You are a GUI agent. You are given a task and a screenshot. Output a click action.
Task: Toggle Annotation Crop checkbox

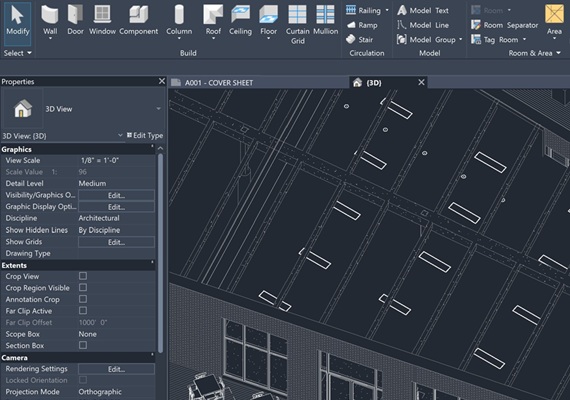pyautogui.click(x=83, y=299)
